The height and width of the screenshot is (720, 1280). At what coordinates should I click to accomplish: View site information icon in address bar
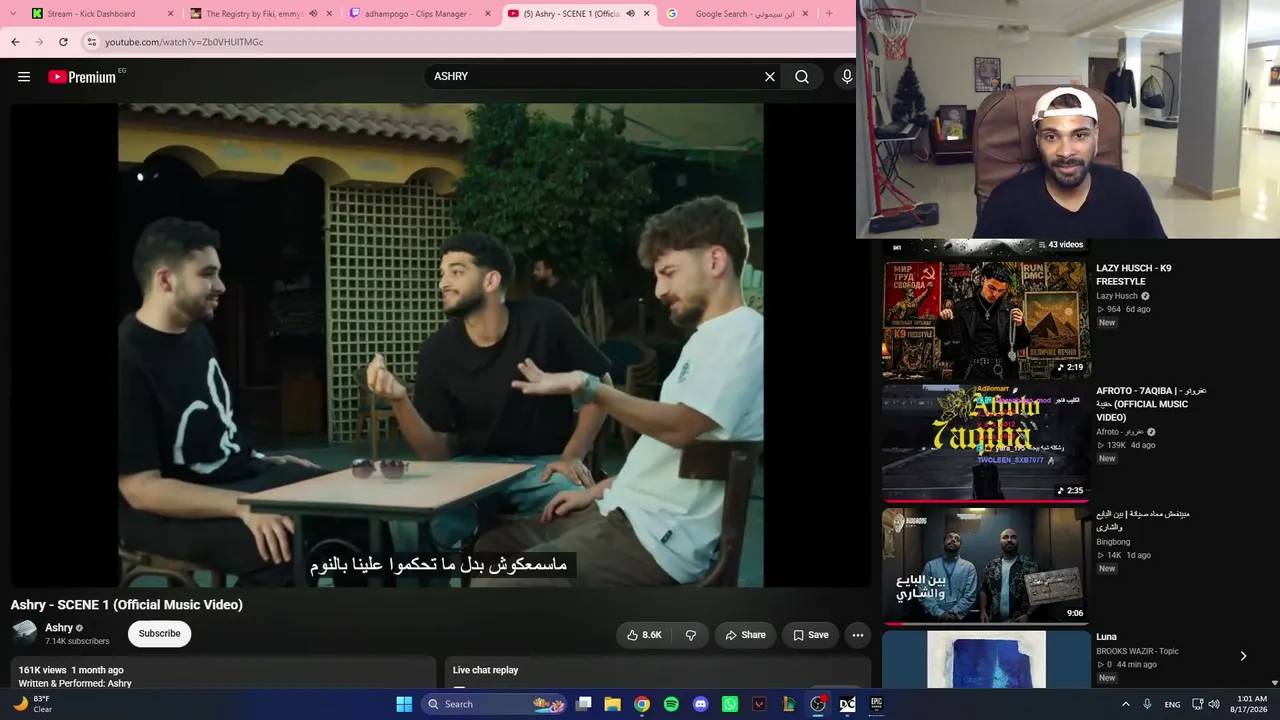(91, 42)
